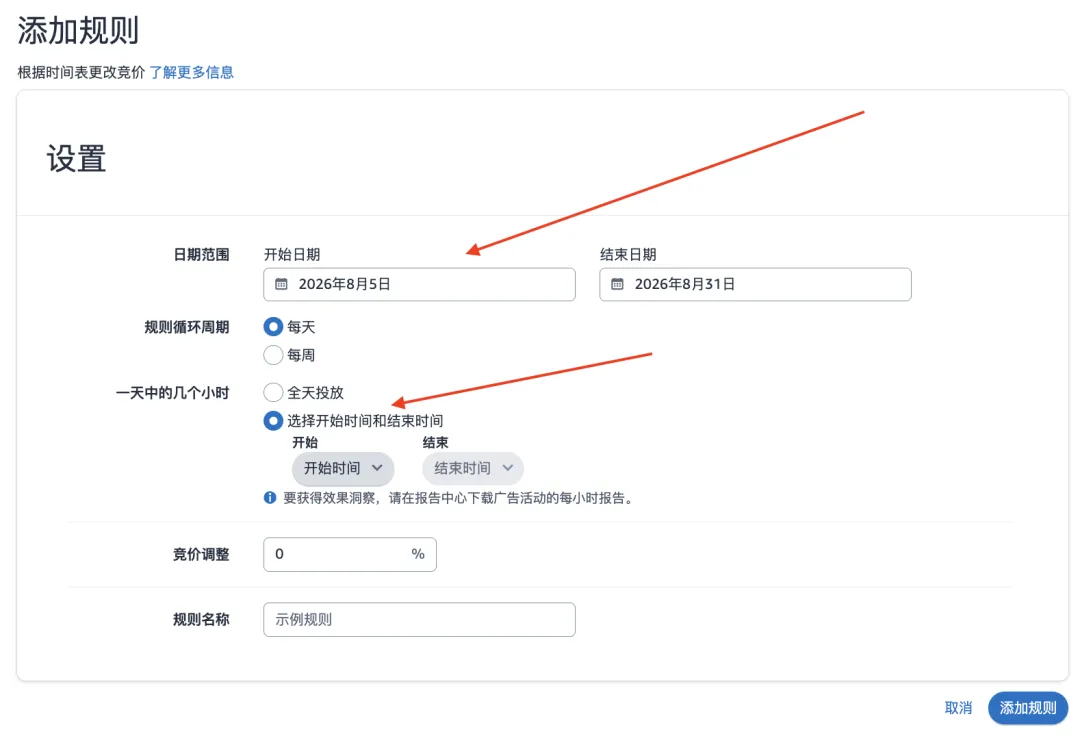Click the chevron arrow on 结束时间 selector
This screenshot has height=734, width=1080.
tap(508, 468)
